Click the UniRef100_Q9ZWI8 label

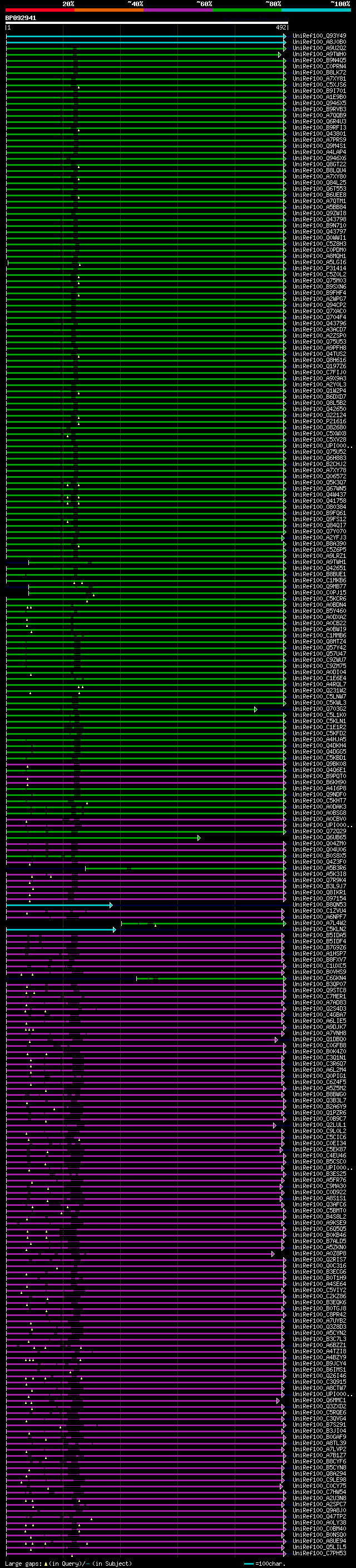tap(319, 213)
